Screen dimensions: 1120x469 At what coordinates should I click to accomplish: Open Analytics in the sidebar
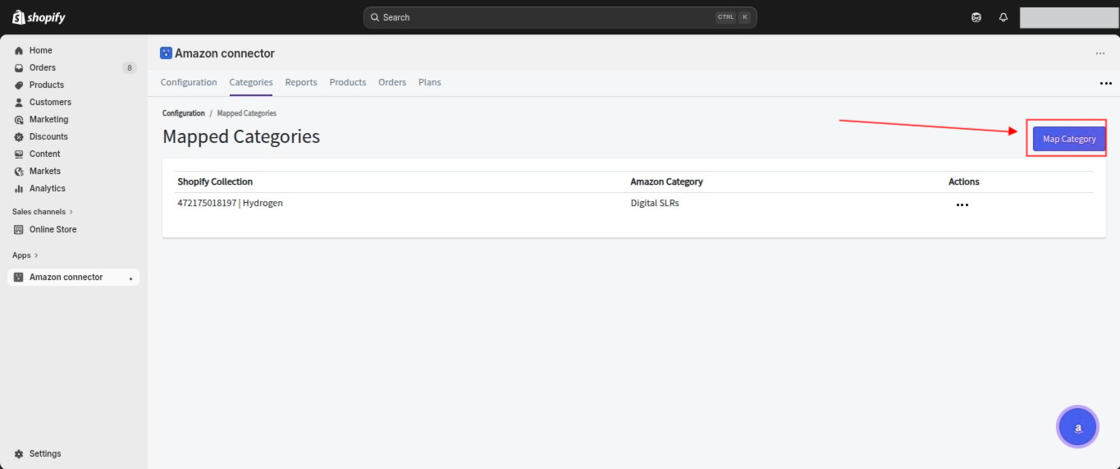pyautogui.click(x=47, y=188)
